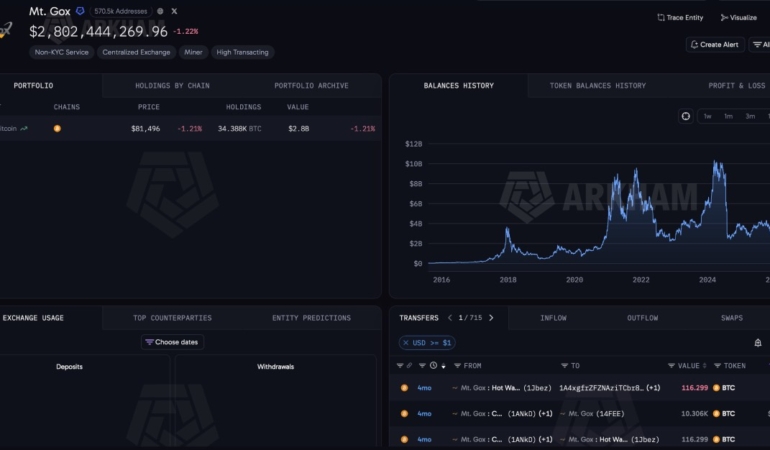Image resolution: width=770 pixels, height=450 pixels.
Task: Select the 1m chart range
Action: tap(728, 116)
